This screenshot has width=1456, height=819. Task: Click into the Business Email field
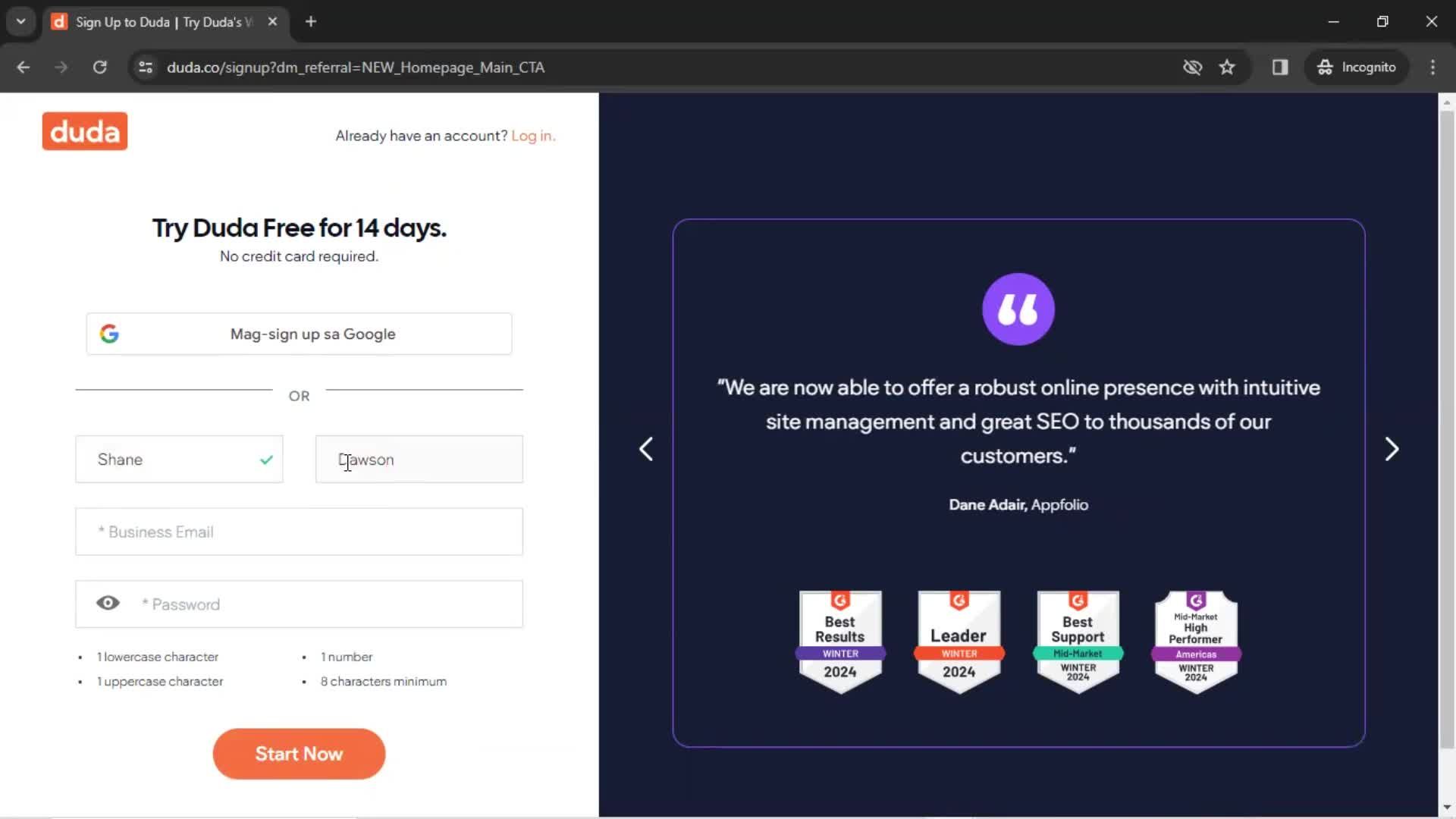(x=299, y=532)
